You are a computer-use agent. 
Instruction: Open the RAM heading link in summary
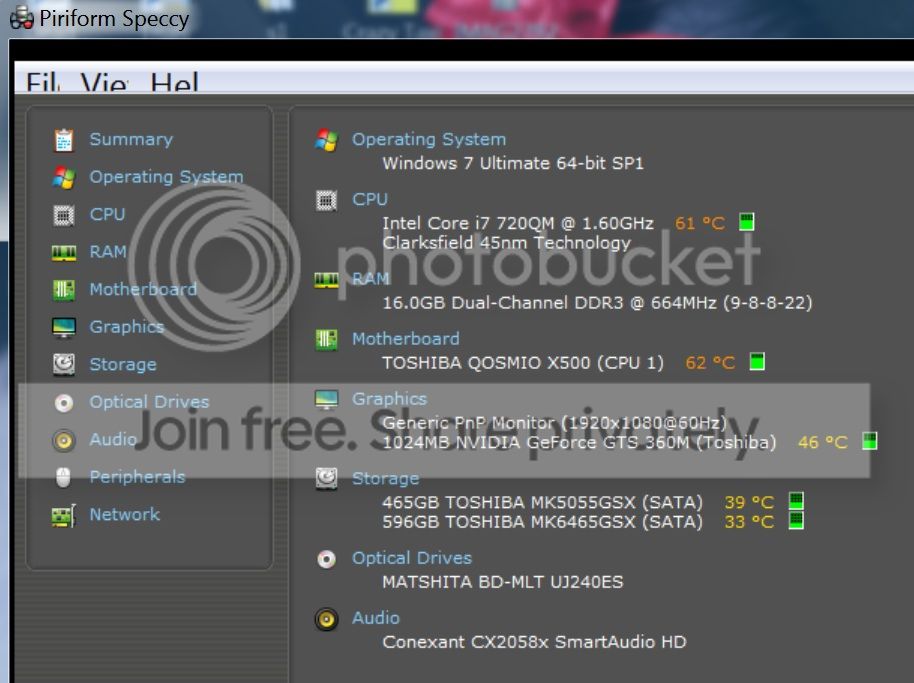point(371,279)
